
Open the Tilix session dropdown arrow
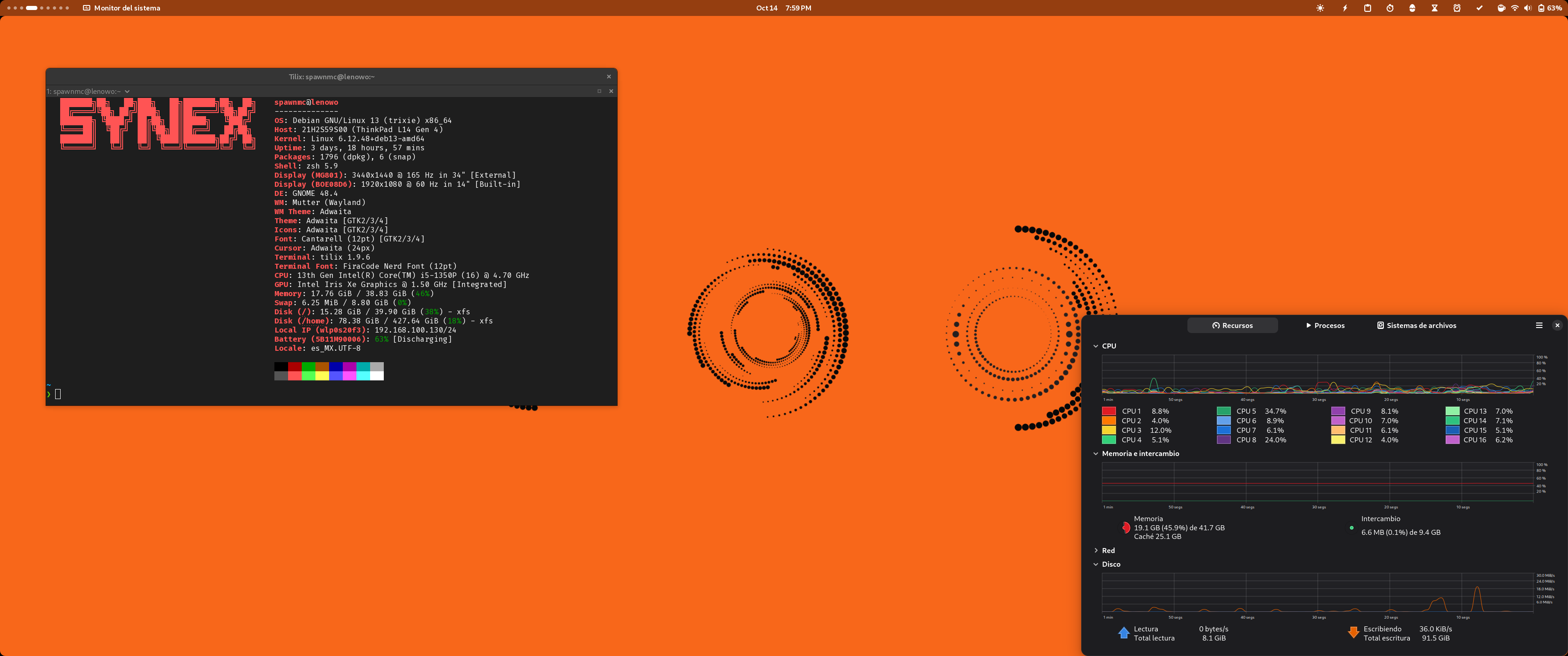(127, 91)
